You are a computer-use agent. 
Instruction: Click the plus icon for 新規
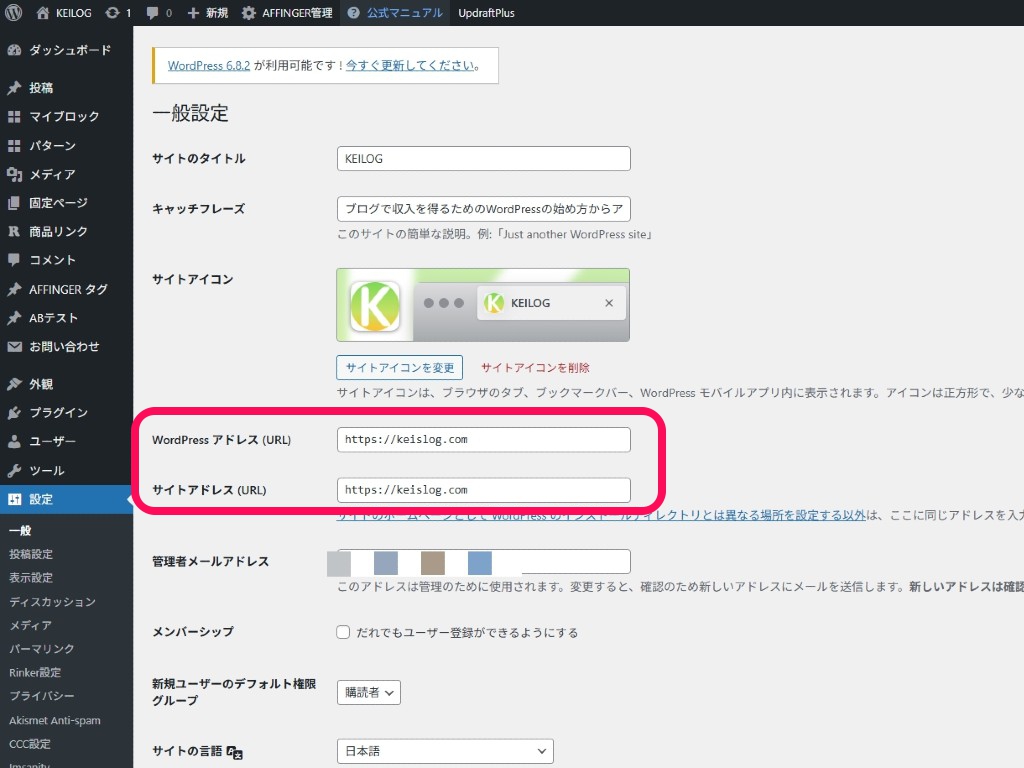(193, 12)
